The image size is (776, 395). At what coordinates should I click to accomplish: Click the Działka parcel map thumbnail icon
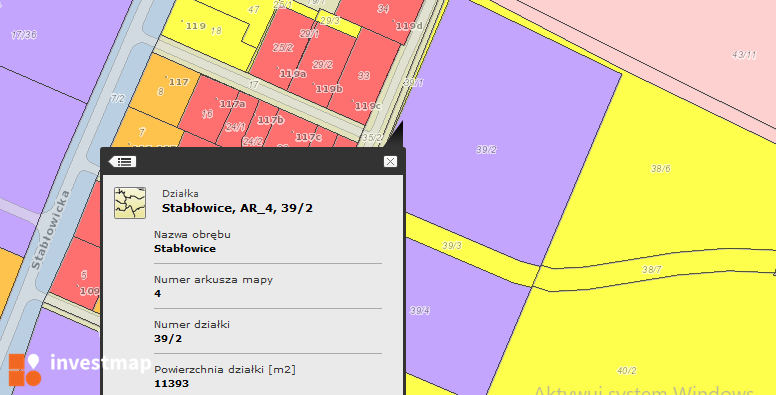[x=130, y=202]
